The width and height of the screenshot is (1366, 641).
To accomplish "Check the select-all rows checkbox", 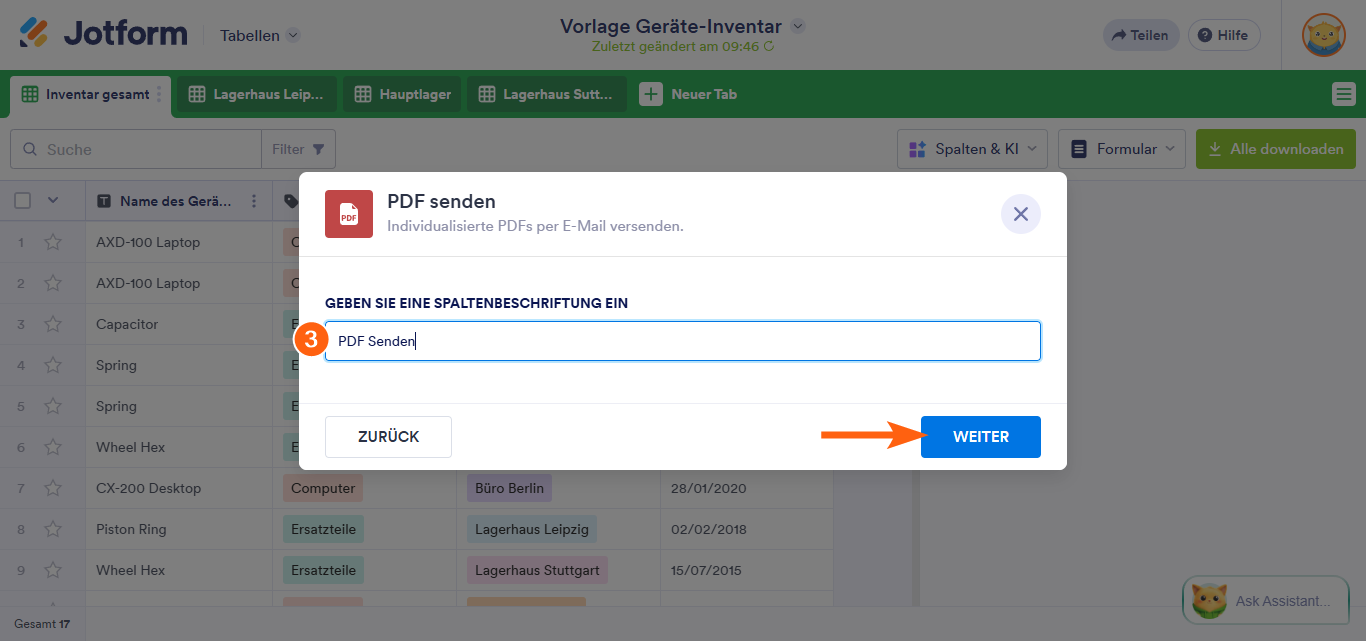I will (x=22, y=200).
